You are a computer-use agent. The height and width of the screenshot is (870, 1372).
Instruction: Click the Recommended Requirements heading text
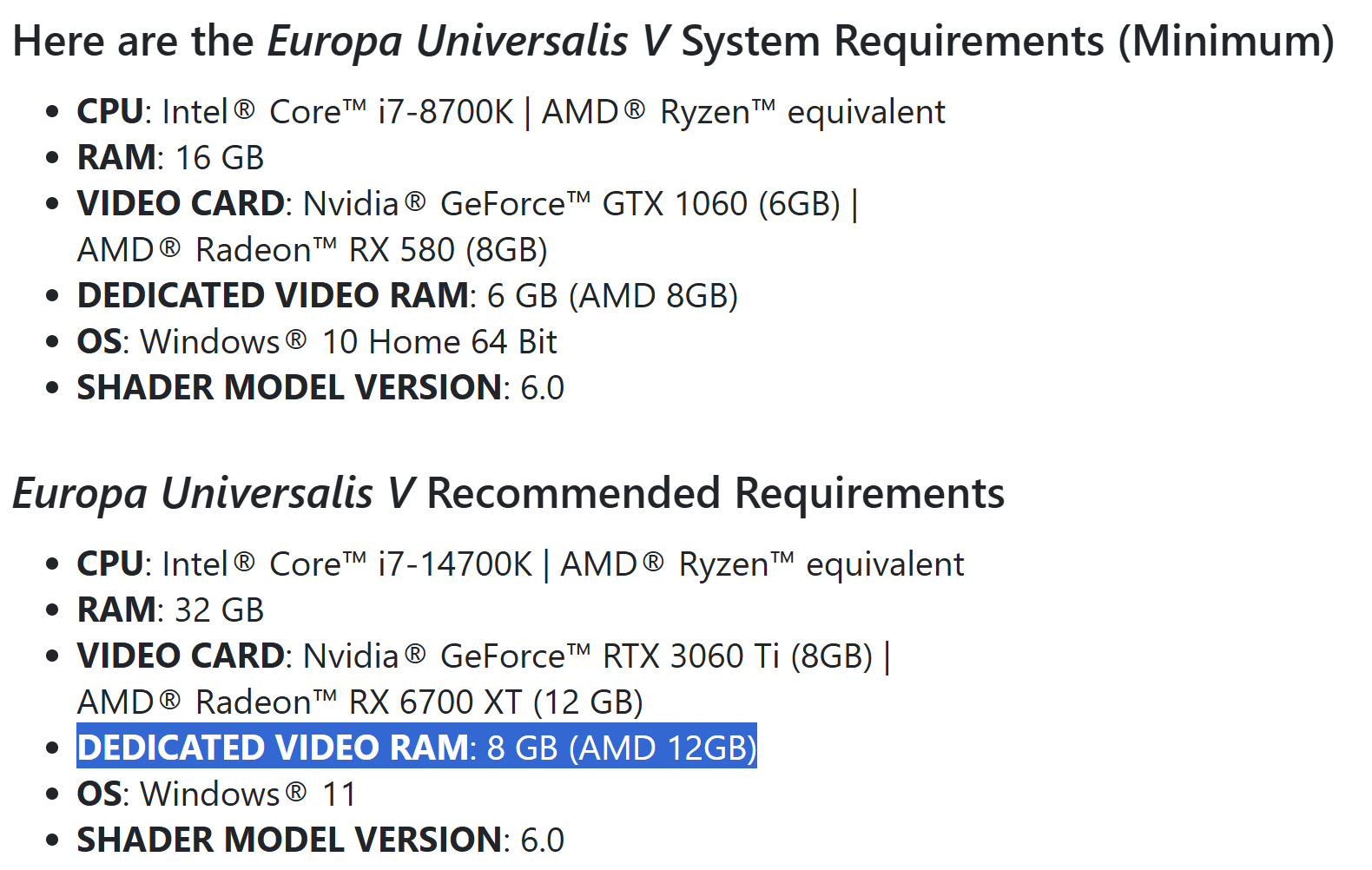pyautogui.click(x=715, y=493)
